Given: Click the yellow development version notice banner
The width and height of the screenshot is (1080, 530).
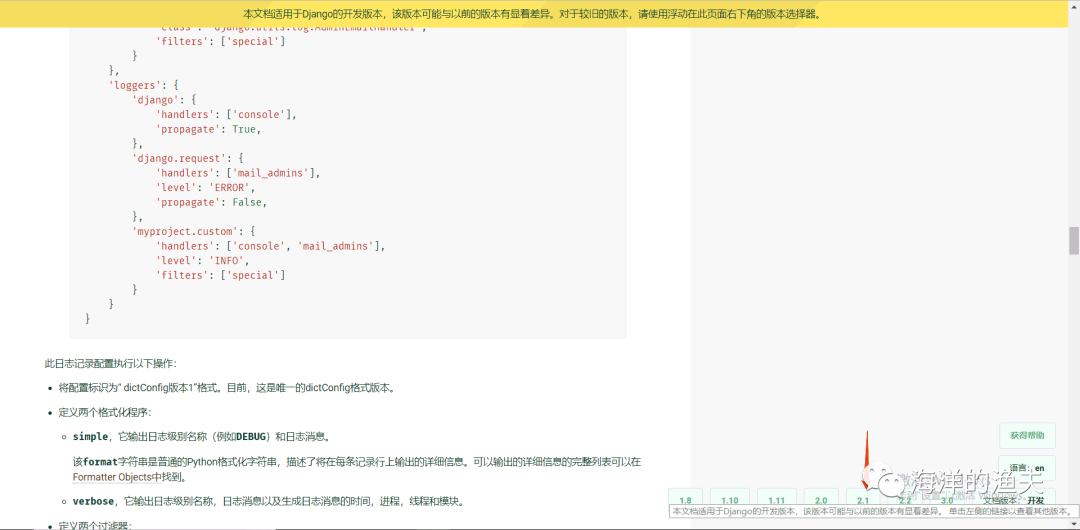Looking at the screenshot, I should pos(534,14).
